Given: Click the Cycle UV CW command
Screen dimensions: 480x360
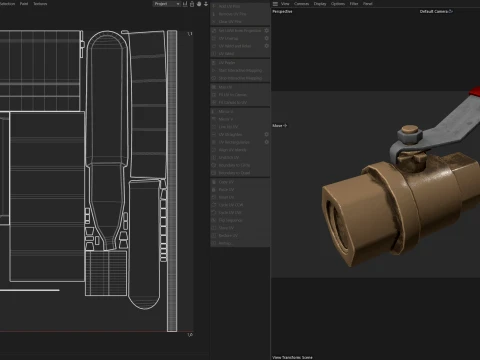Looking at the screenshot, I should pos(230,213).
